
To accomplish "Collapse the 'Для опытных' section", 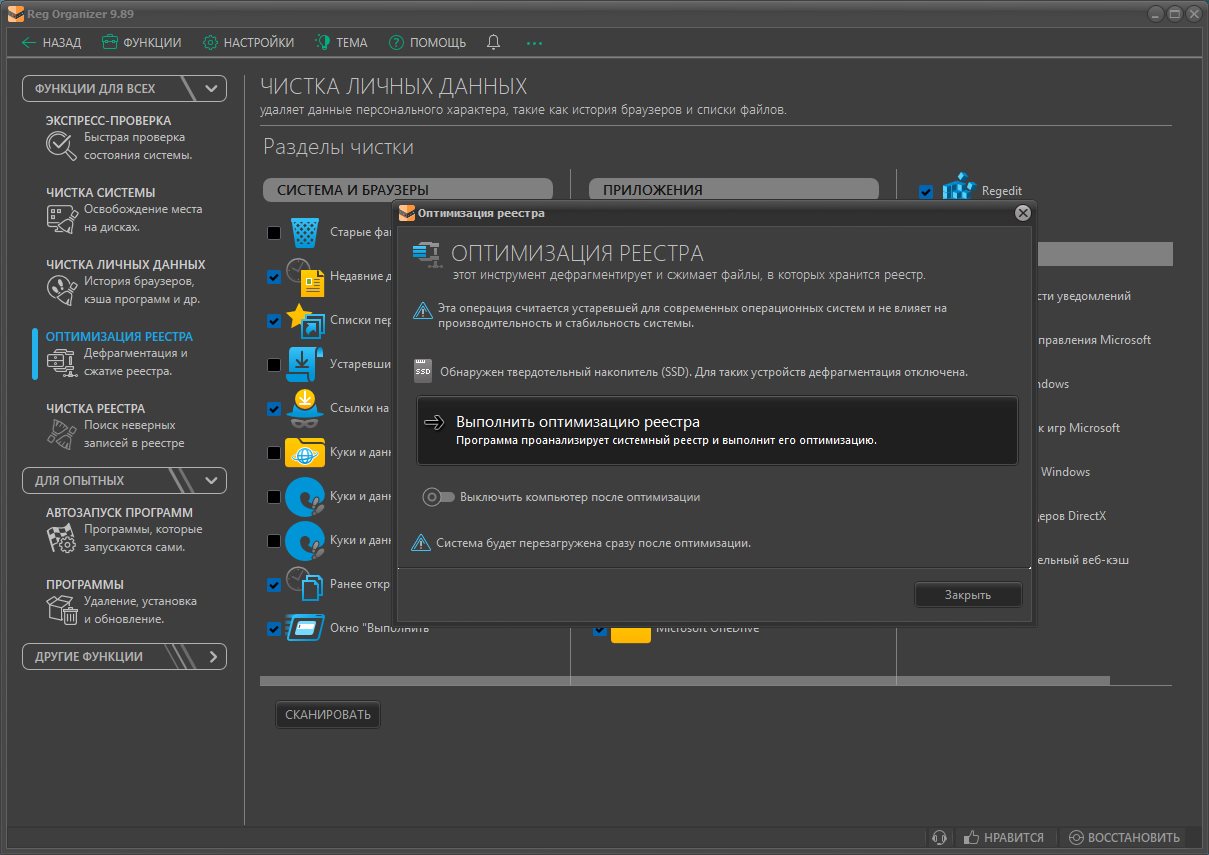I will [x=211, y=480].
